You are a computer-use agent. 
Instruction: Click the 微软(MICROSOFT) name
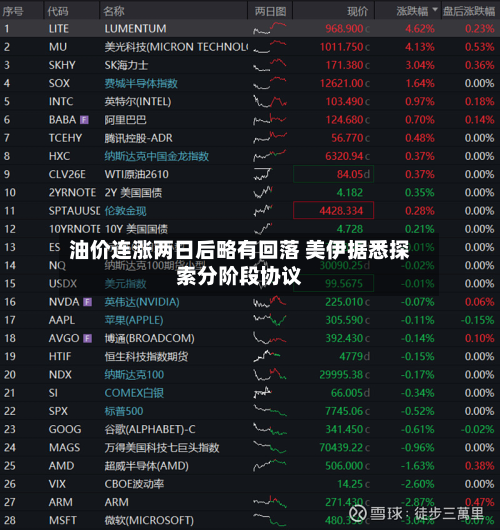click(149, 521)
